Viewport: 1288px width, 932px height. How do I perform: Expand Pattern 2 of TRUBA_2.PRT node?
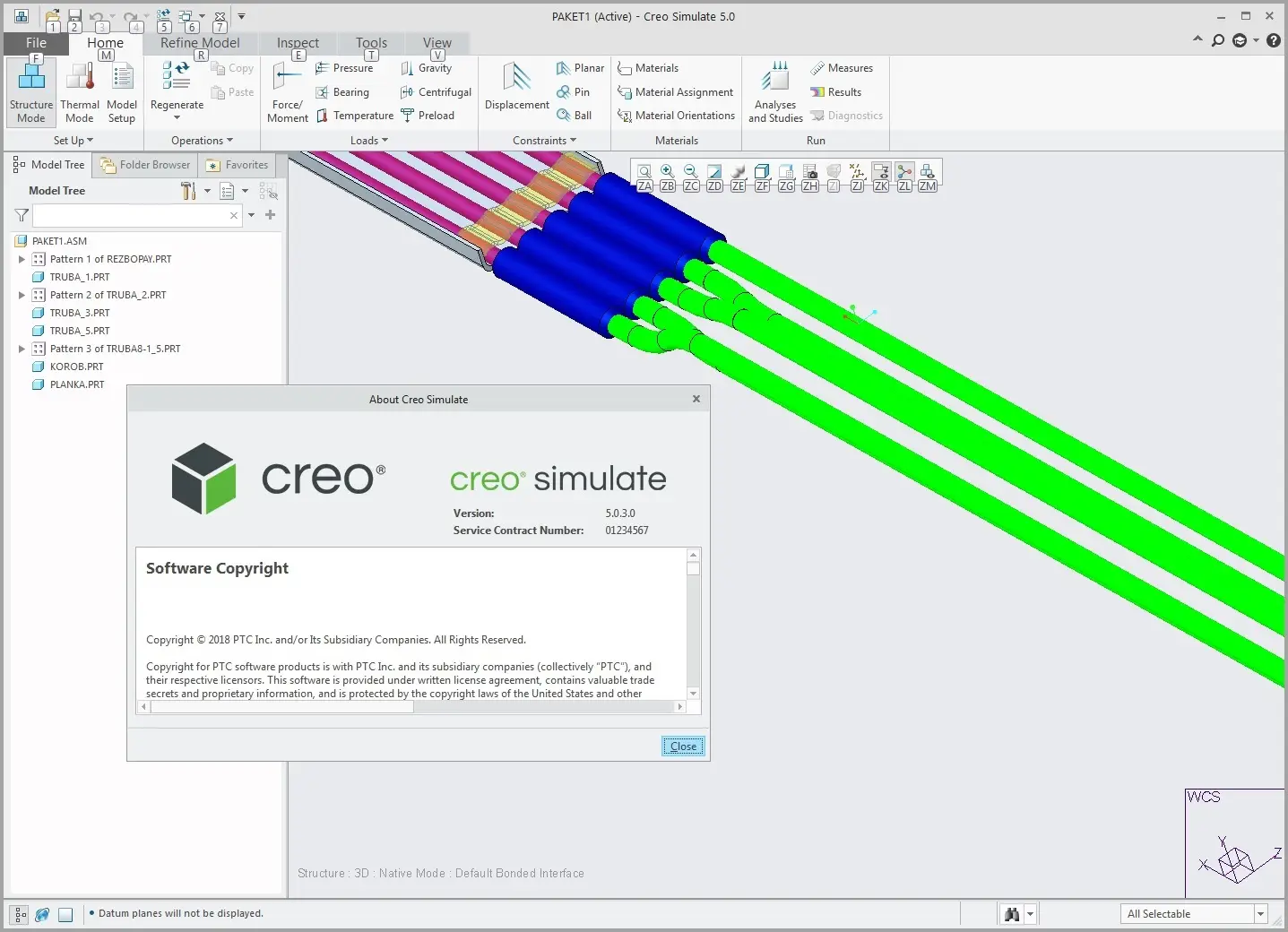22,295
